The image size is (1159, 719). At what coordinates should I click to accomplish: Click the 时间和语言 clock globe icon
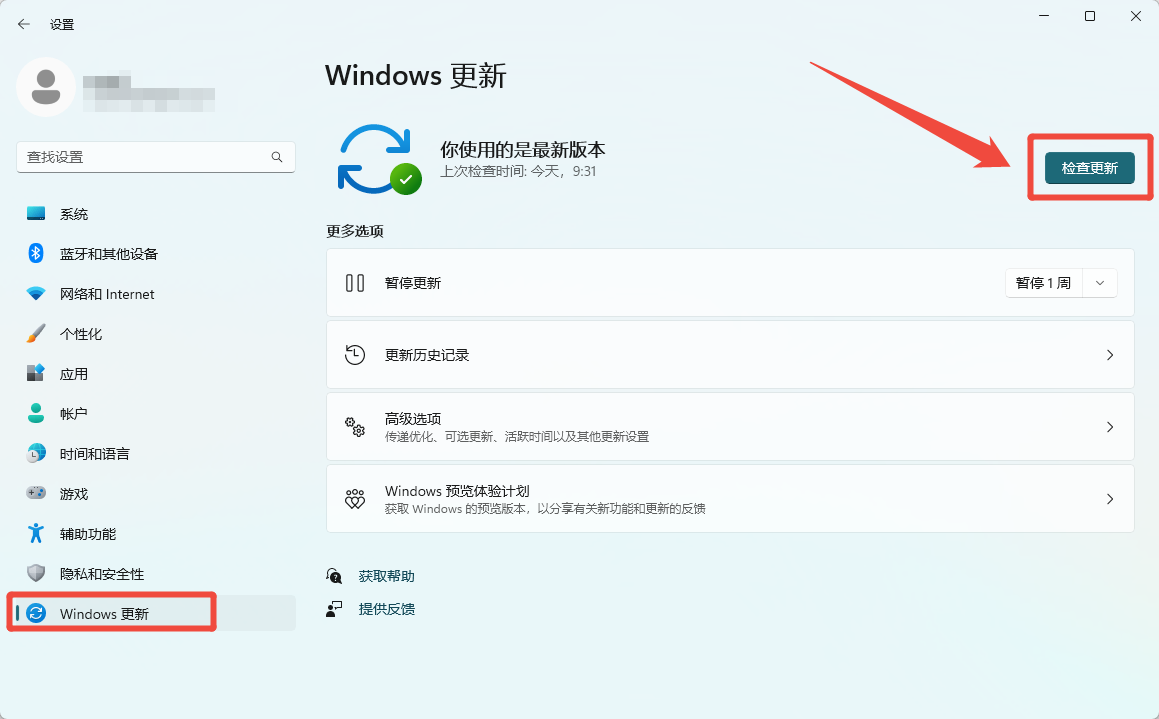(35, 453)
